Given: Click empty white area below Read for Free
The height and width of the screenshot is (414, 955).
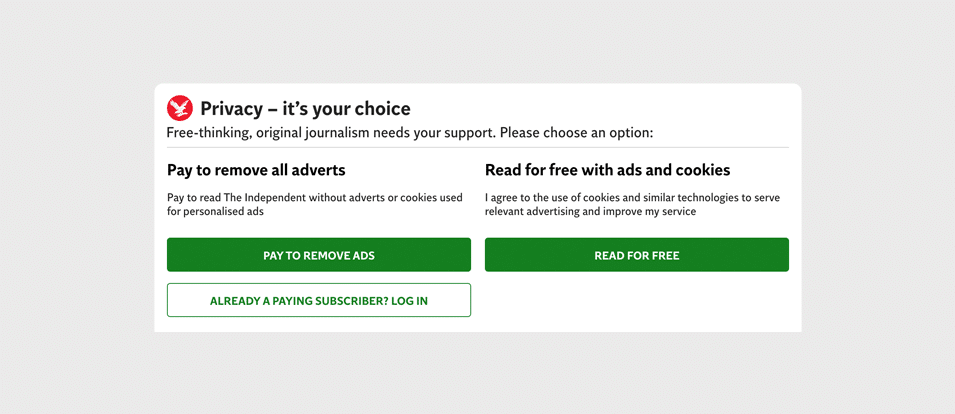Looking at the screenshot, I should point(636,301).
